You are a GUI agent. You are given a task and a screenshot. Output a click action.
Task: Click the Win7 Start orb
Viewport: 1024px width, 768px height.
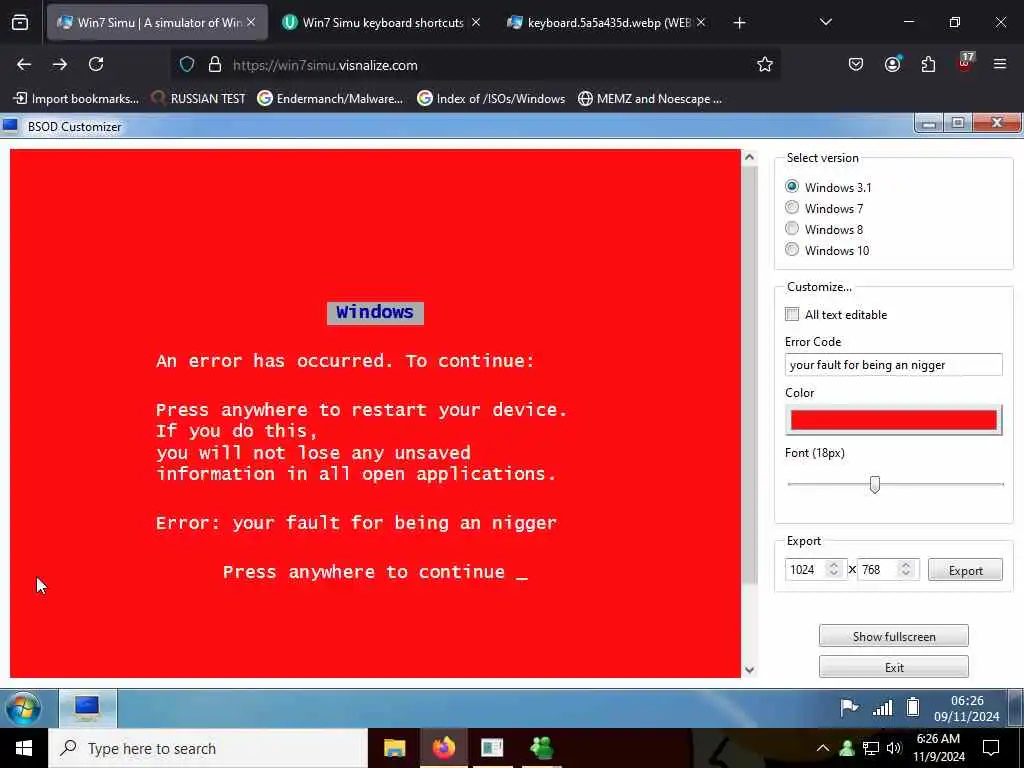[24, 708]
